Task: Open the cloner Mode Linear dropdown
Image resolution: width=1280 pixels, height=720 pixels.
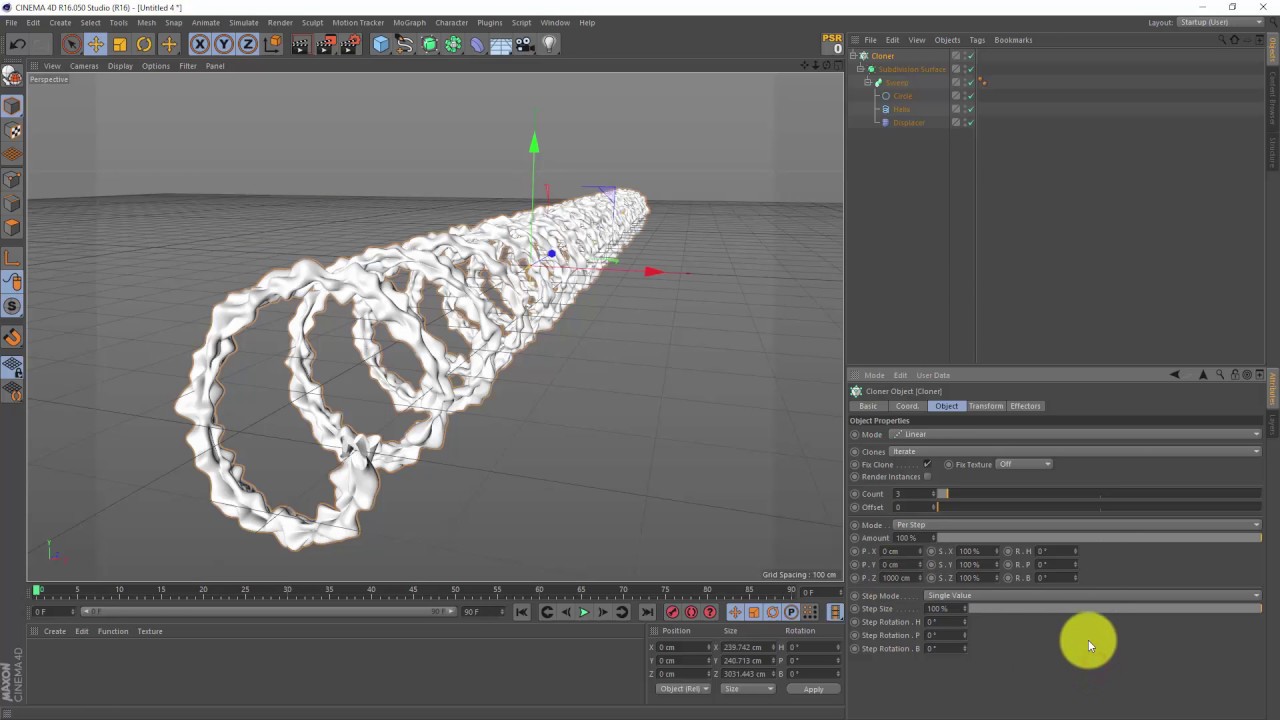Action: point(1075,434)
